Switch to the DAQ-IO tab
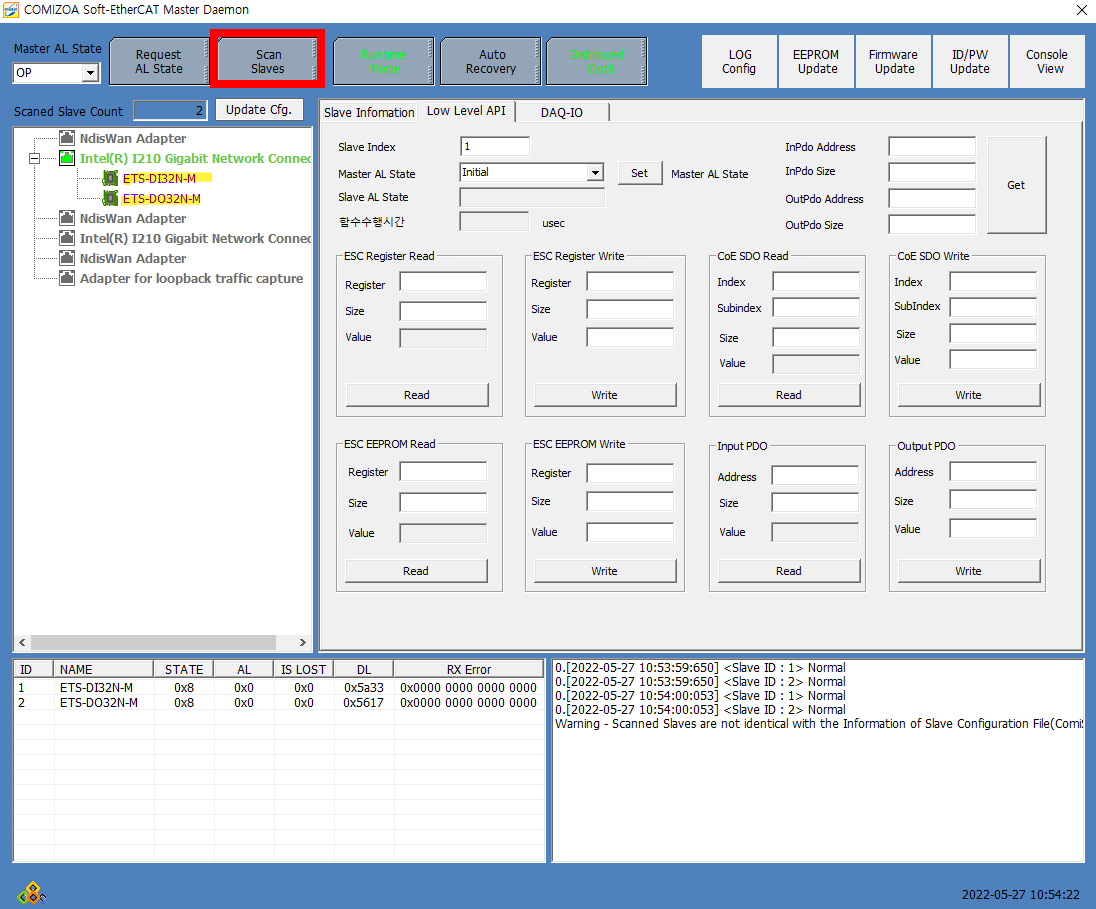 tap(561, 112)
